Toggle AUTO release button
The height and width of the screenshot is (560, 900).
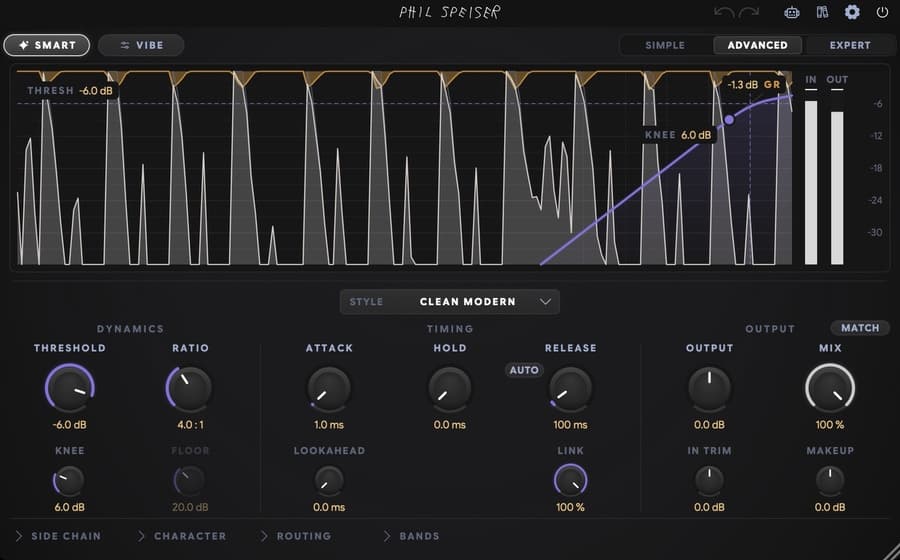point(524,370)
